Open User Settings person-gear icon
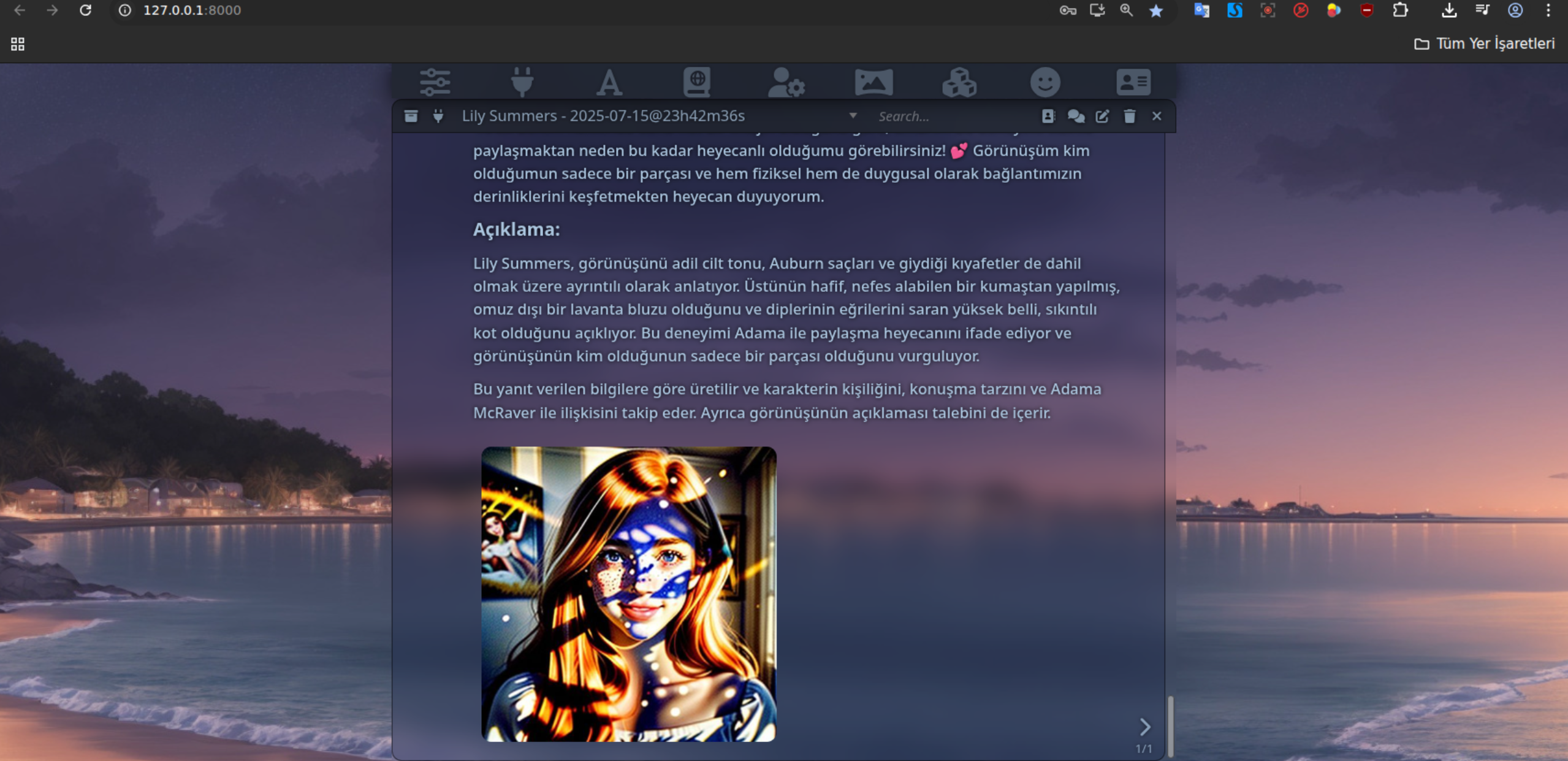Image resolution: width=1568 pixels, height=761 pixels. pos(786,82)
